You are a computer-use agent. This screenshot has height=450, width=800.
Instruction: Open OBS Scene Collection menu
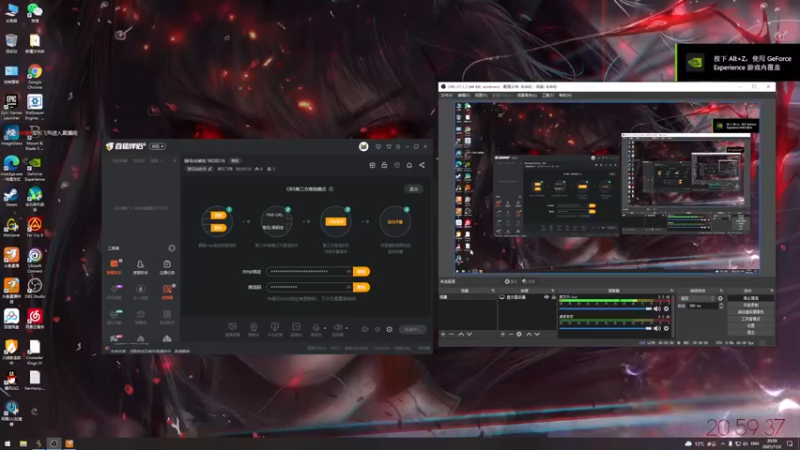coord(527,95)
